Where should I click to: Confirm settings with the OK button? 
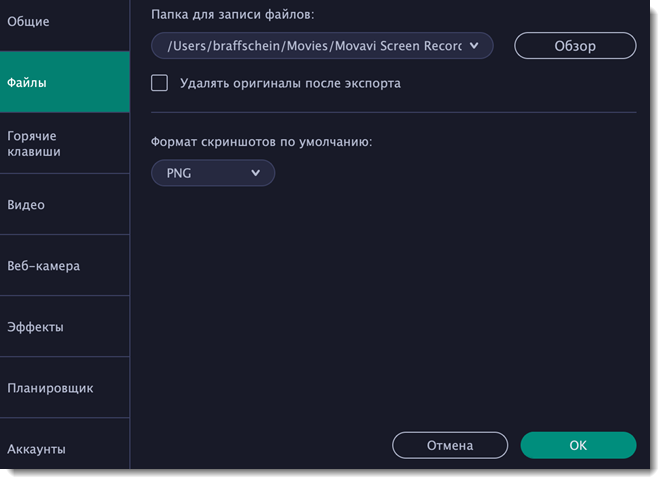click(x=578, y=445)
